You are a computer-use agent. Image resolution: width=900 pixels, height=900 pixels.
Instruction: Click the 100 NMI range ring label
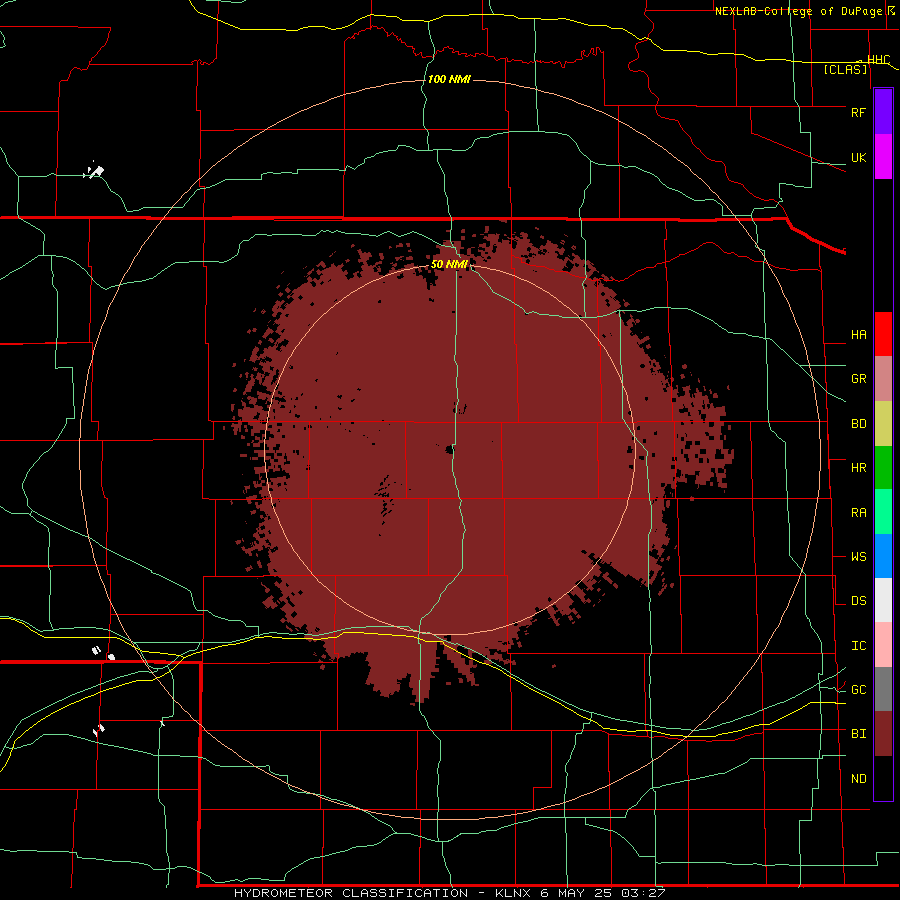point(449,79)
